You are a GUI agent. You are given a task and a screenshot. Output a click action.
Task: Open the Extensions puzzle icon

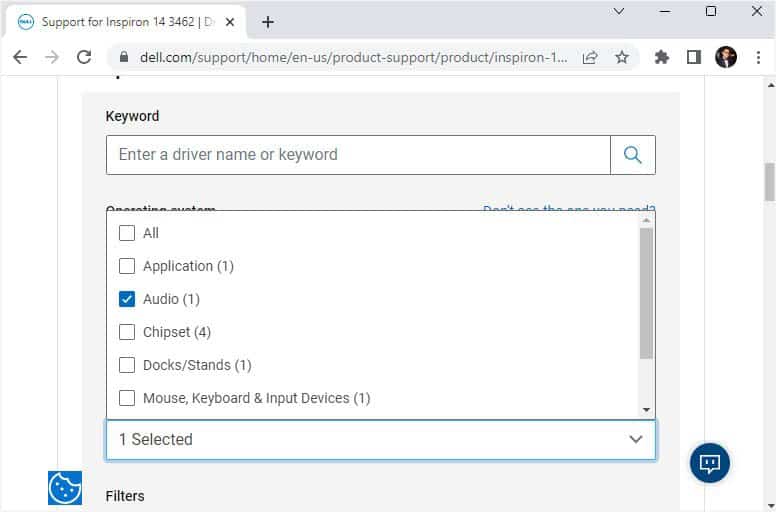click(662, 57)
